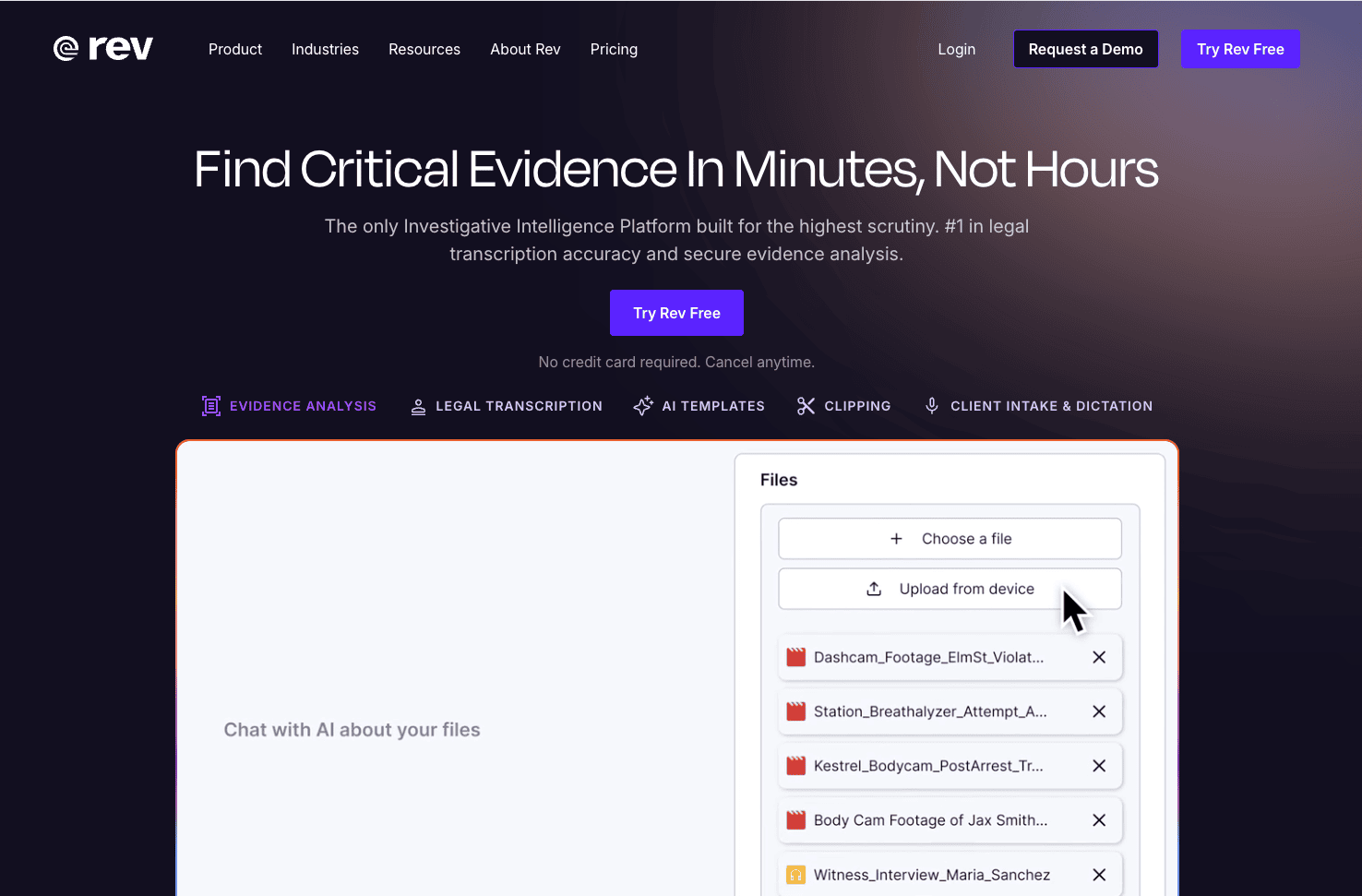Select file name Witness_Interview_Maria_Sanchez
The image size is (1362, 896).
tap(932, 875)
